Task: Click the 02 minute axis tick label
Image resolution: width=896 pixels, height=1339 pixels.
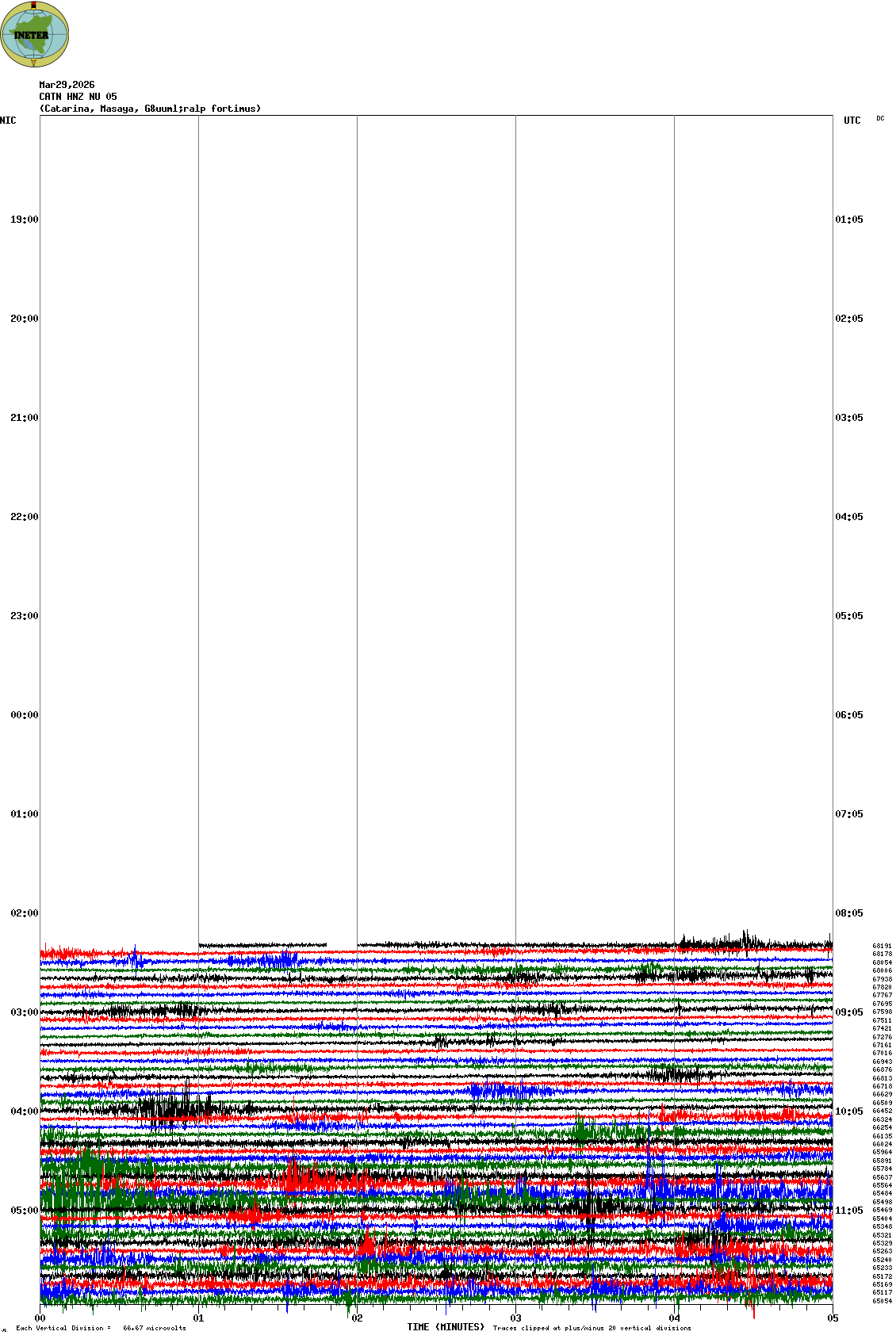Action: pos(357,1318)
